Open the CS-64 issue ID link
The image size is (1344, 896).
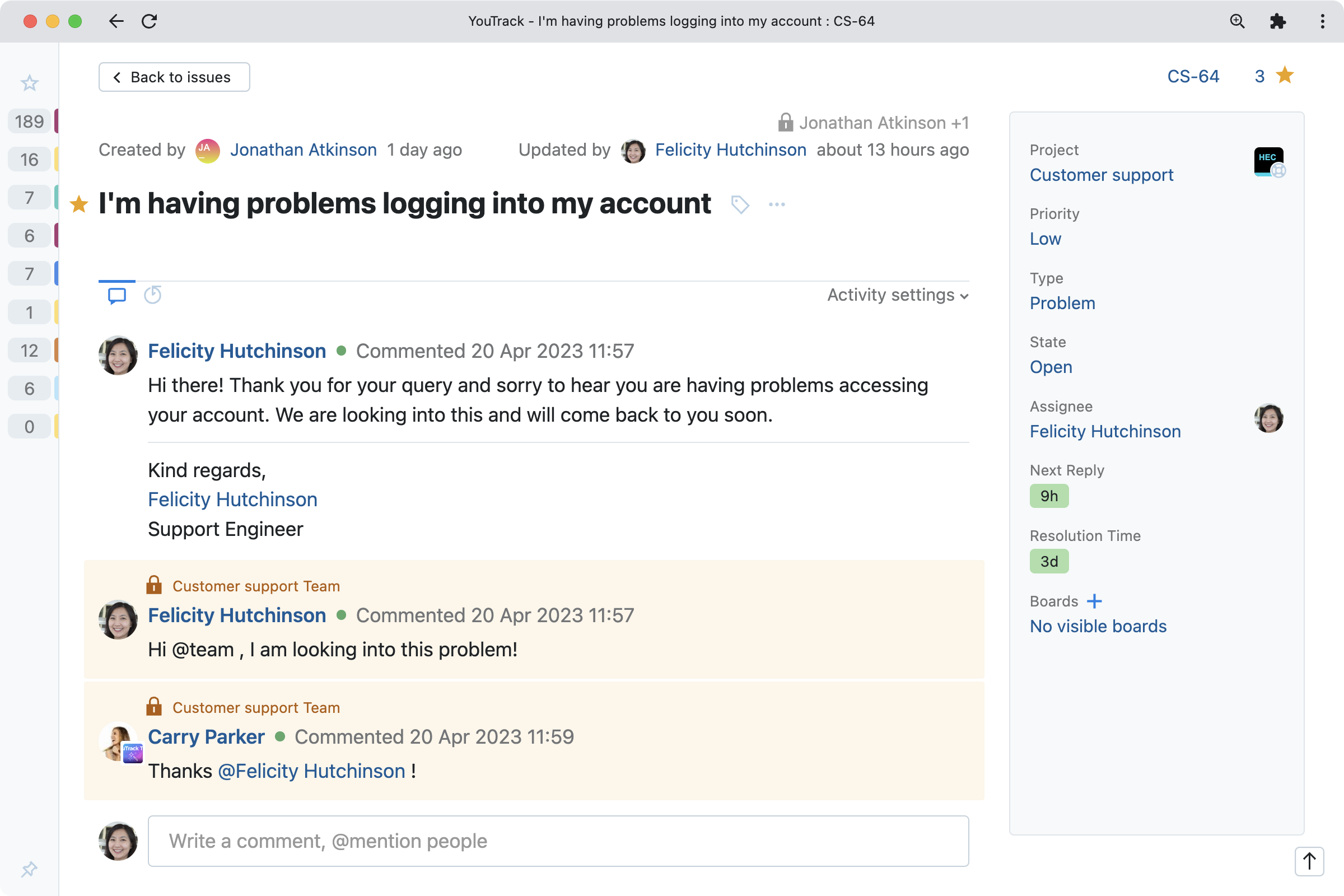1193,76
